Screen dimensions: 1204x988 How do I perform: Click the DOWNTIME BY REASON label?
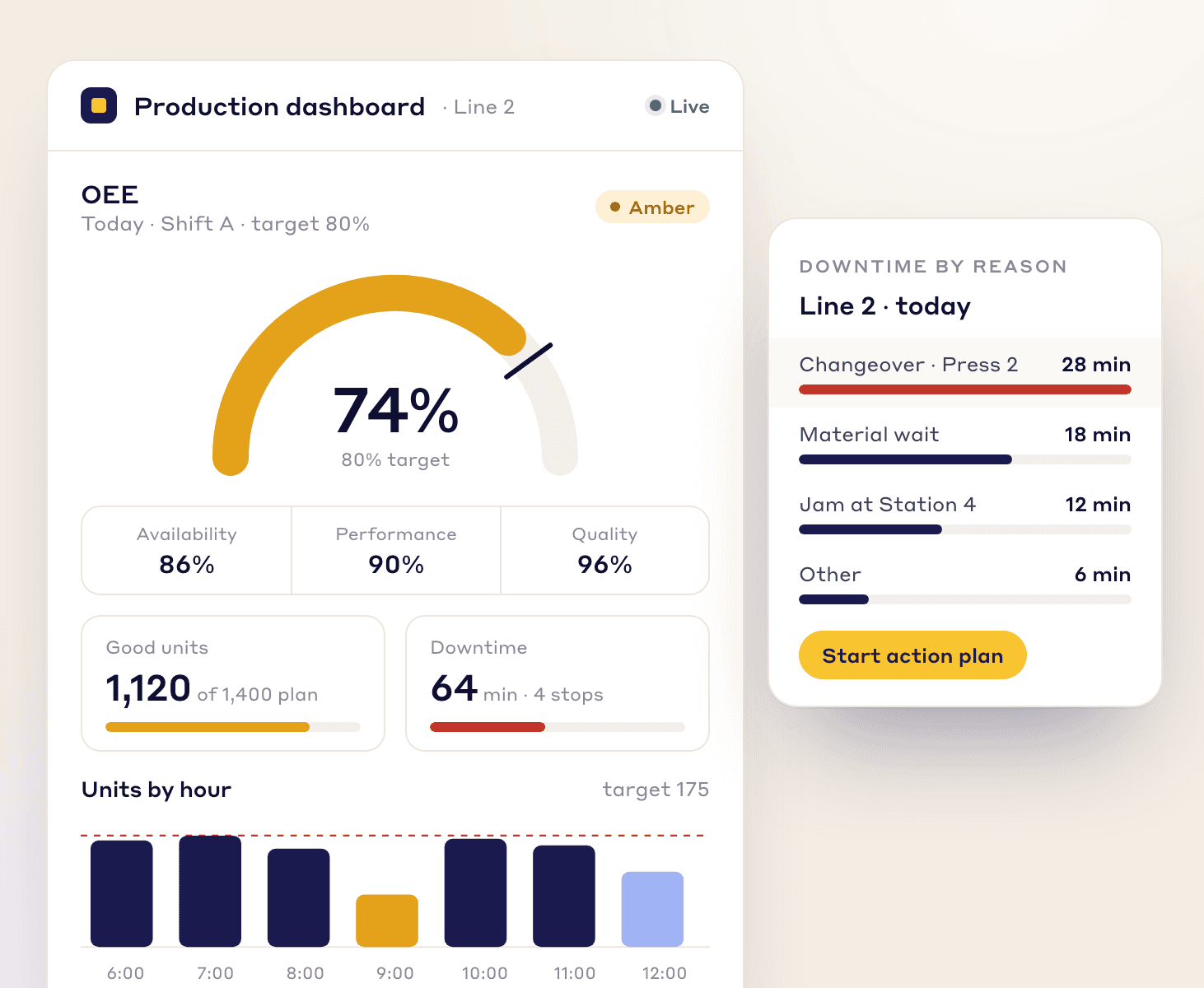point(933,267)
